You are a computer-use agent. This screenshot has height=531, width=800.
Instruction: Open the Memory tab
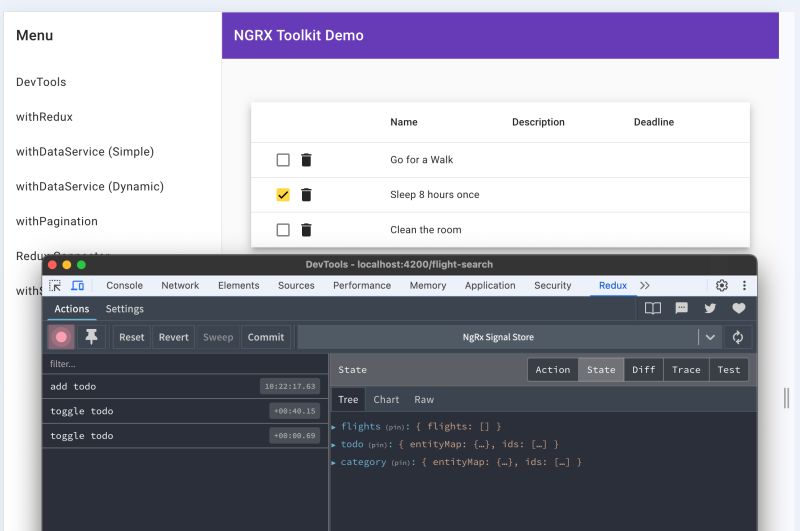click(x=428, y=286)
